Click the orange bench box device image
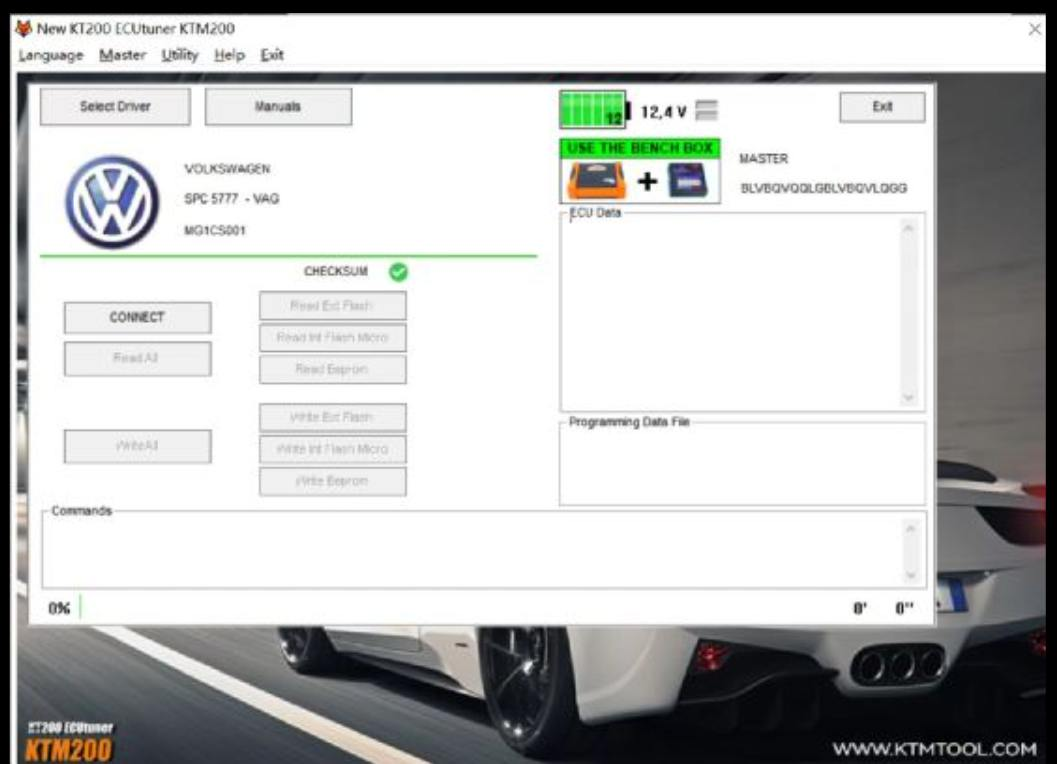This screenshot has height=764, width=1057. pos(597,180)
